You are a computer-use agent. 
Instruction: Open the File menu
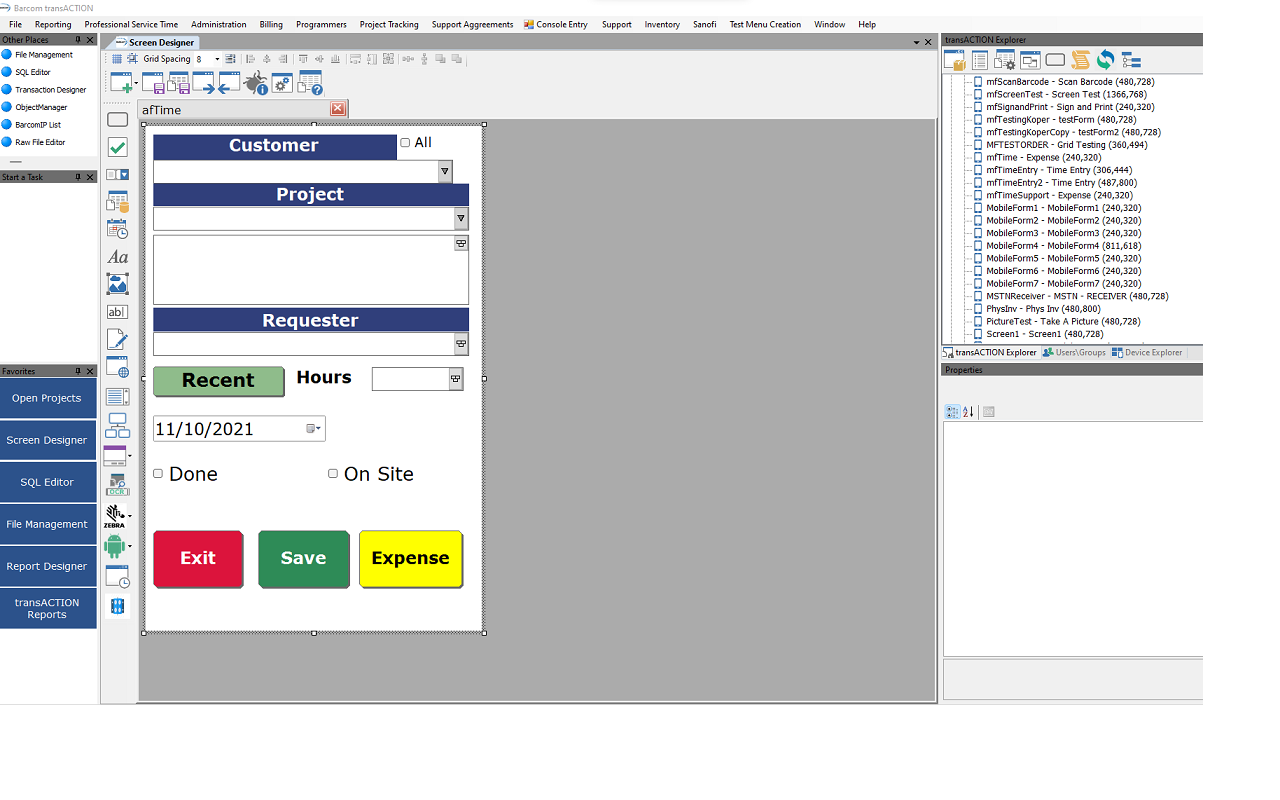point(15,24)
